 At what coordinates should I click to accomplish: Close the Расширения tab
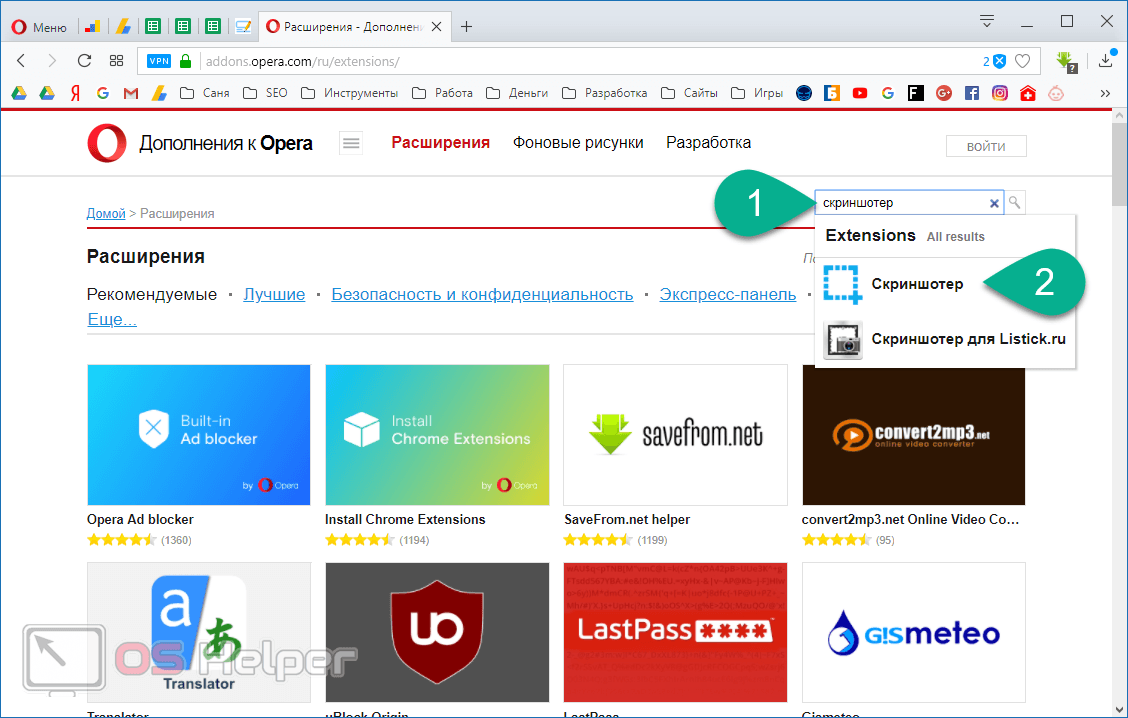point(436,27)
